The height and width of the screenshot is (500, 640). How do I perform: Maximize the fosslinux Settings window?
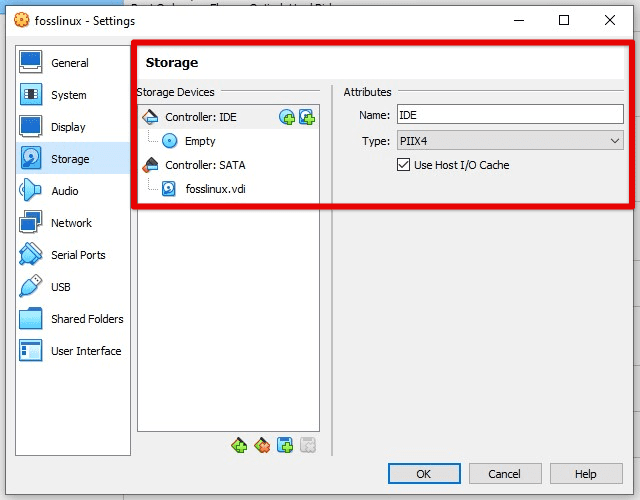coord(564,20)
